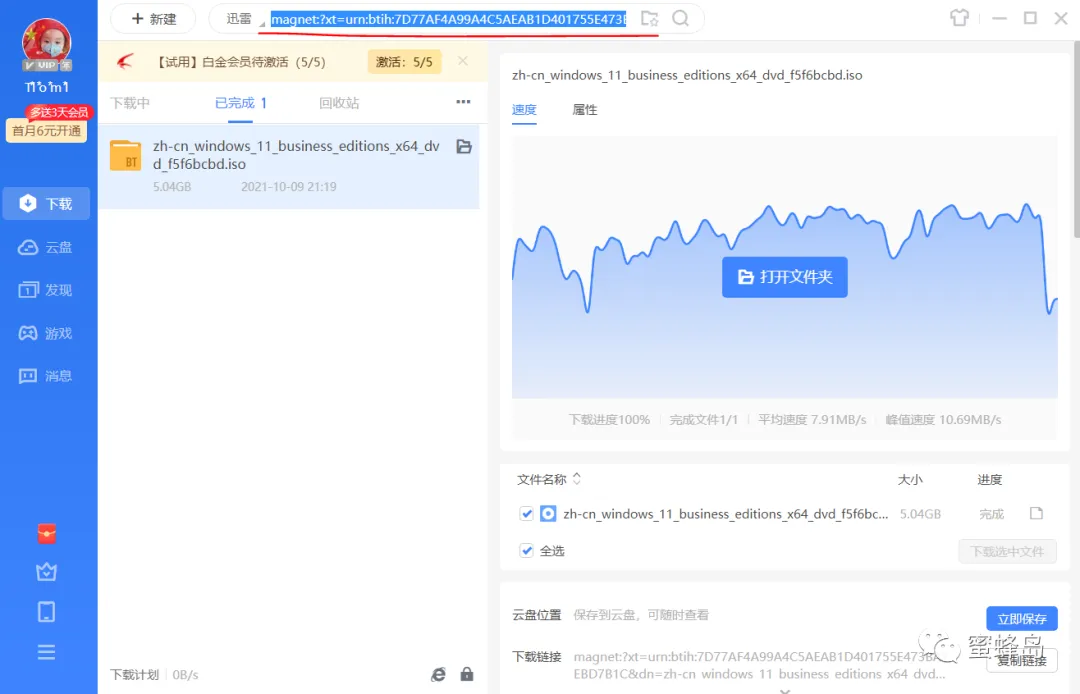Viewport: 1080px width, 694px height.
Task: Switch to the 速度 speed tab
Action: pyautogui.click(x=524, y=109)
